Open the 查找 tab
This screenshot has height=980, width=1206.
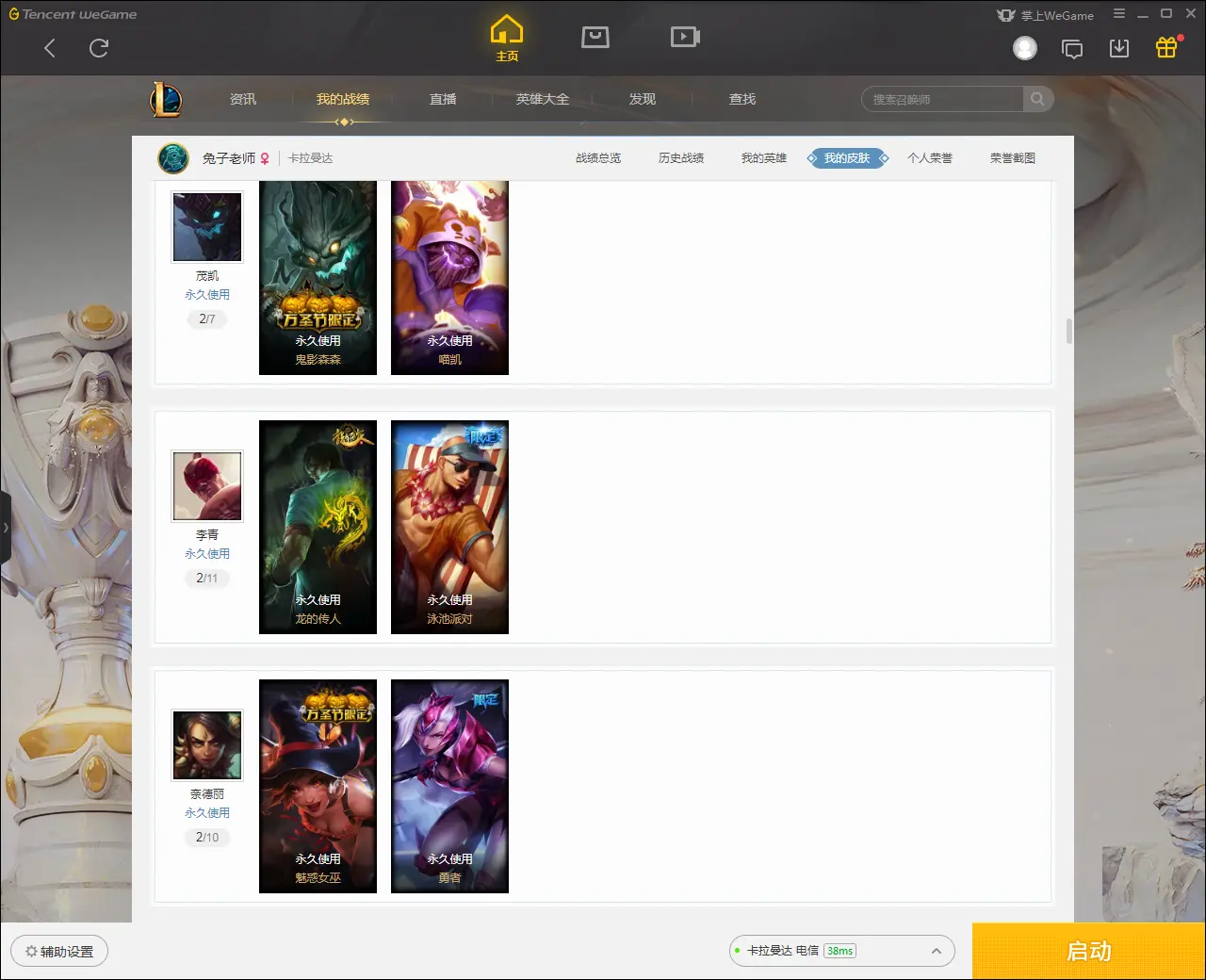pos(742,99)
